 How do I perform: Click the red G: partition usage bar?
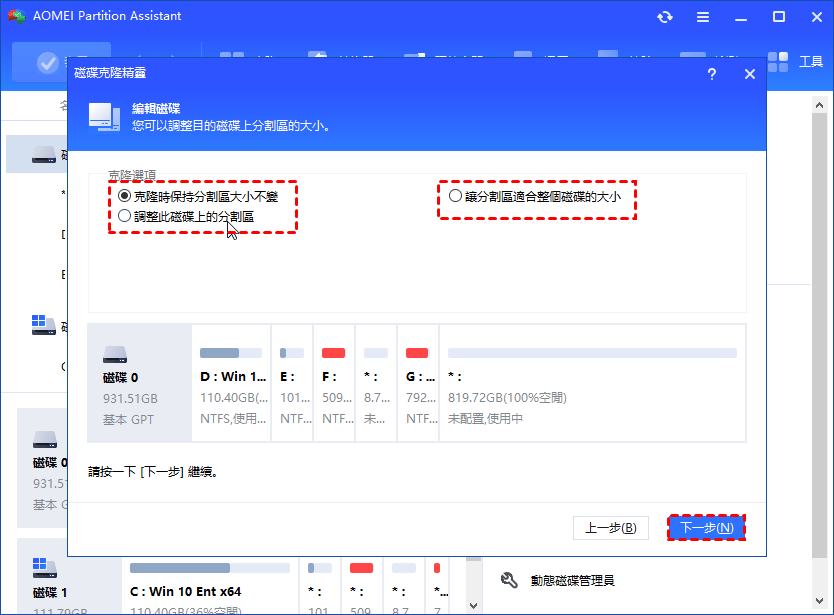click(x=417, y=353)
